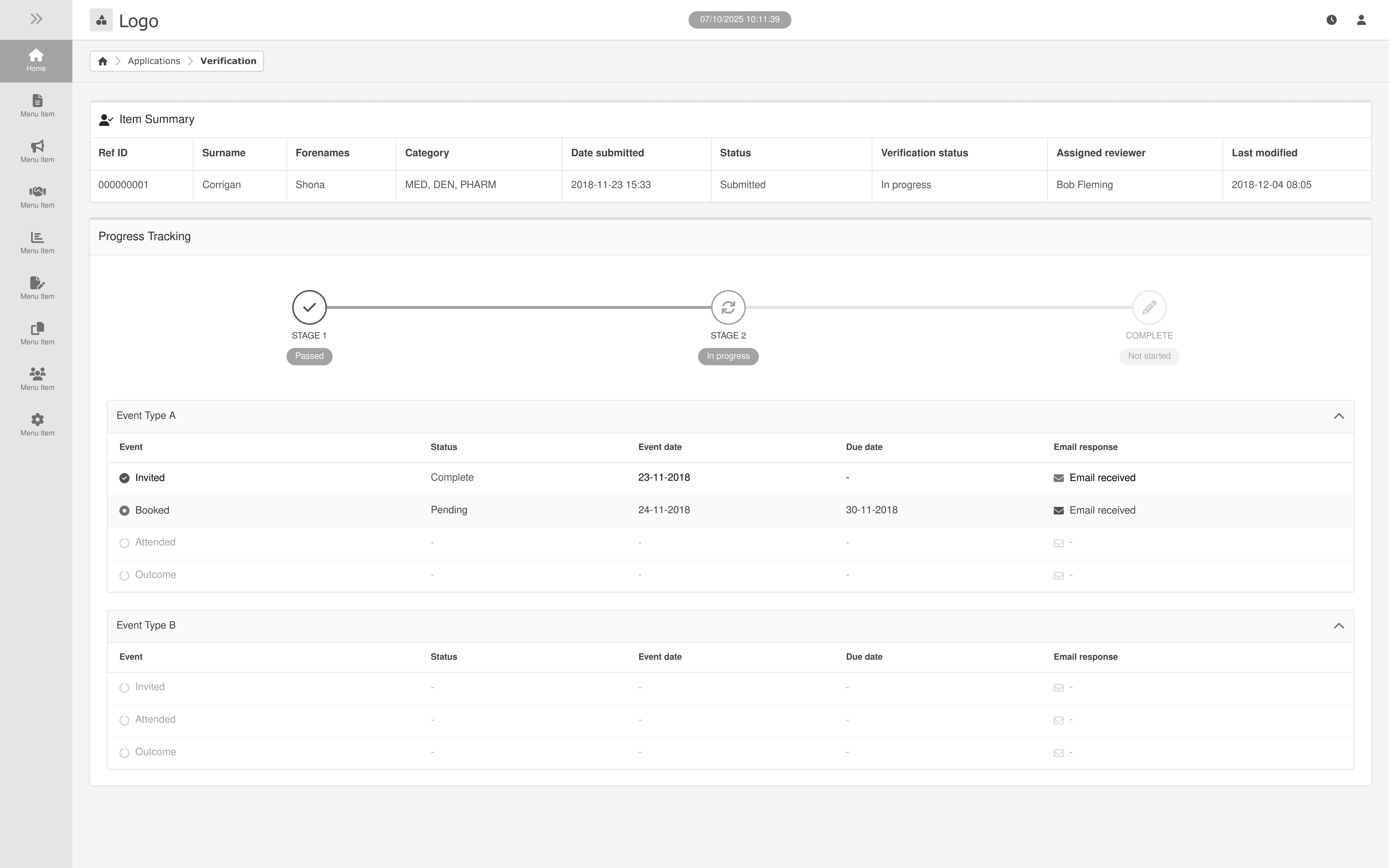Click the Complete status in Invited row

point(452,478)
